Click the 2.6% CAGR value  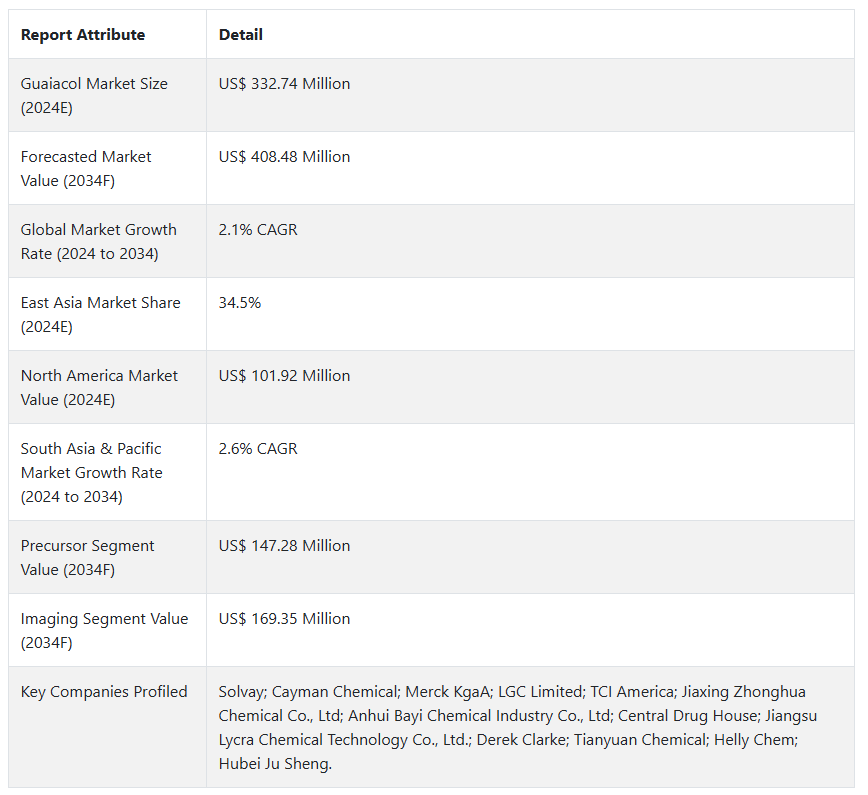tap(258, 449)
